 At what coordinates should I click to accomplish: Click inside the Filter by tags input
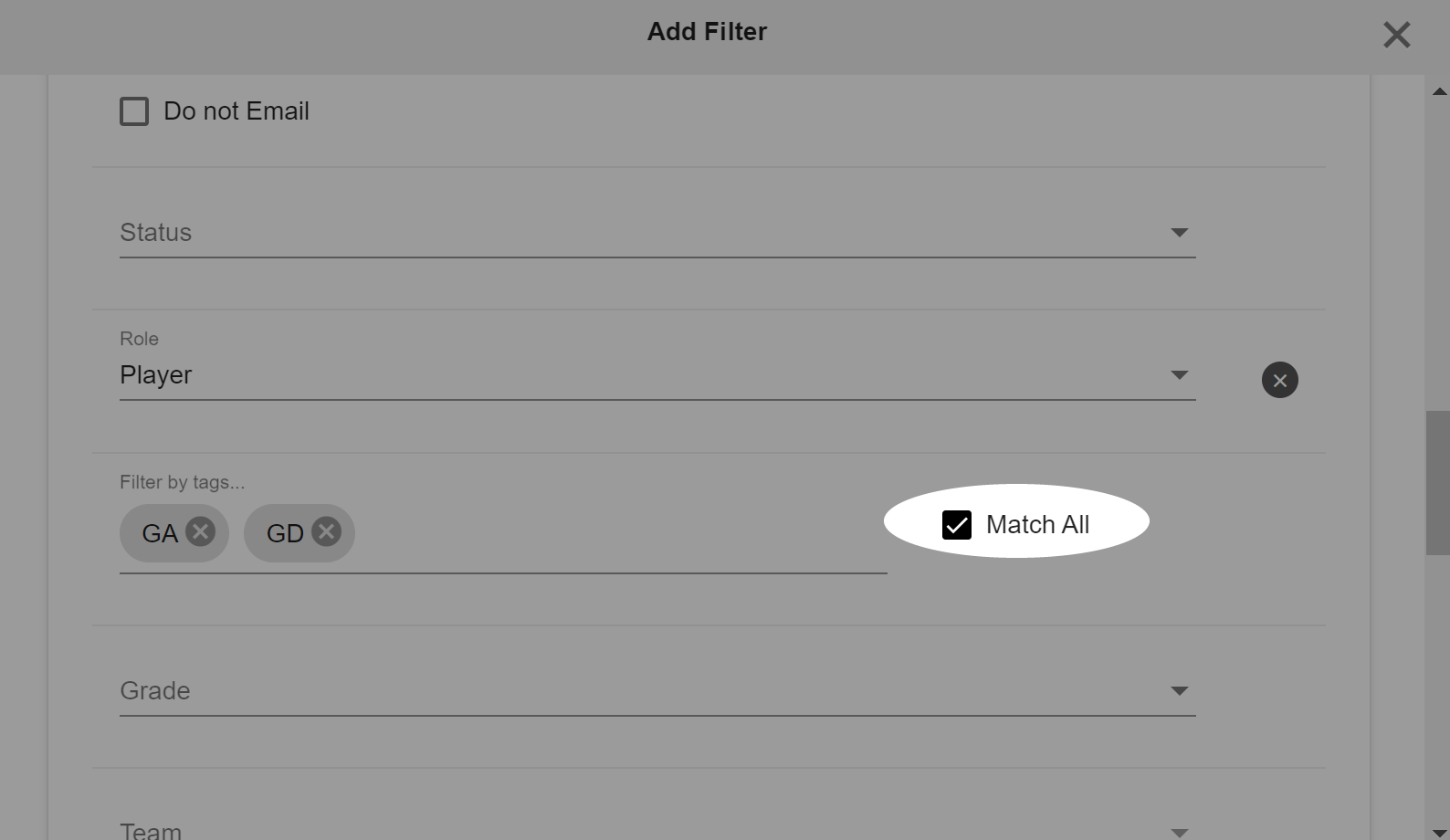pyautogui.click(x=621, y=533)
